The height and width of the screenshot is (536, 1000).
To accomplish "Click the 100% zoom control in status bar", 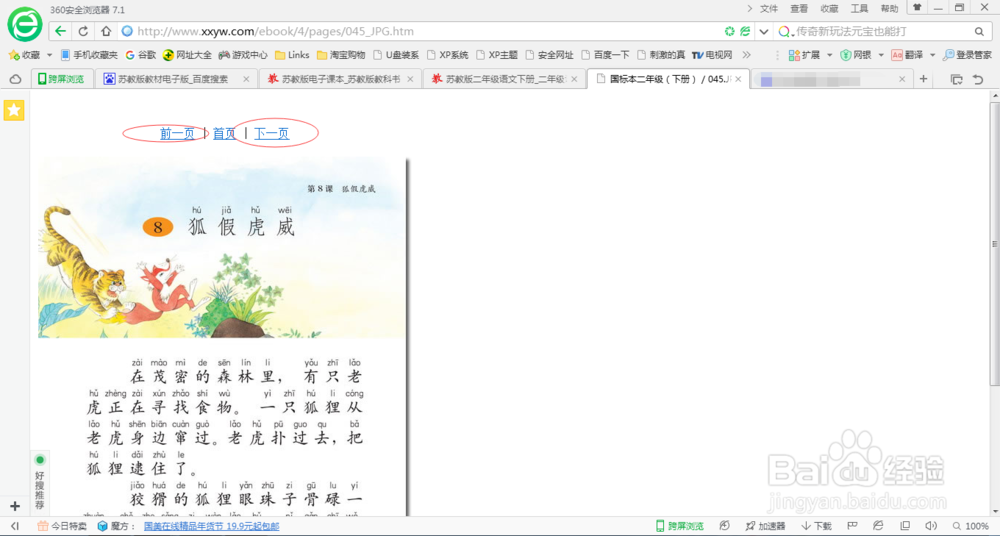I will [972, 526].
